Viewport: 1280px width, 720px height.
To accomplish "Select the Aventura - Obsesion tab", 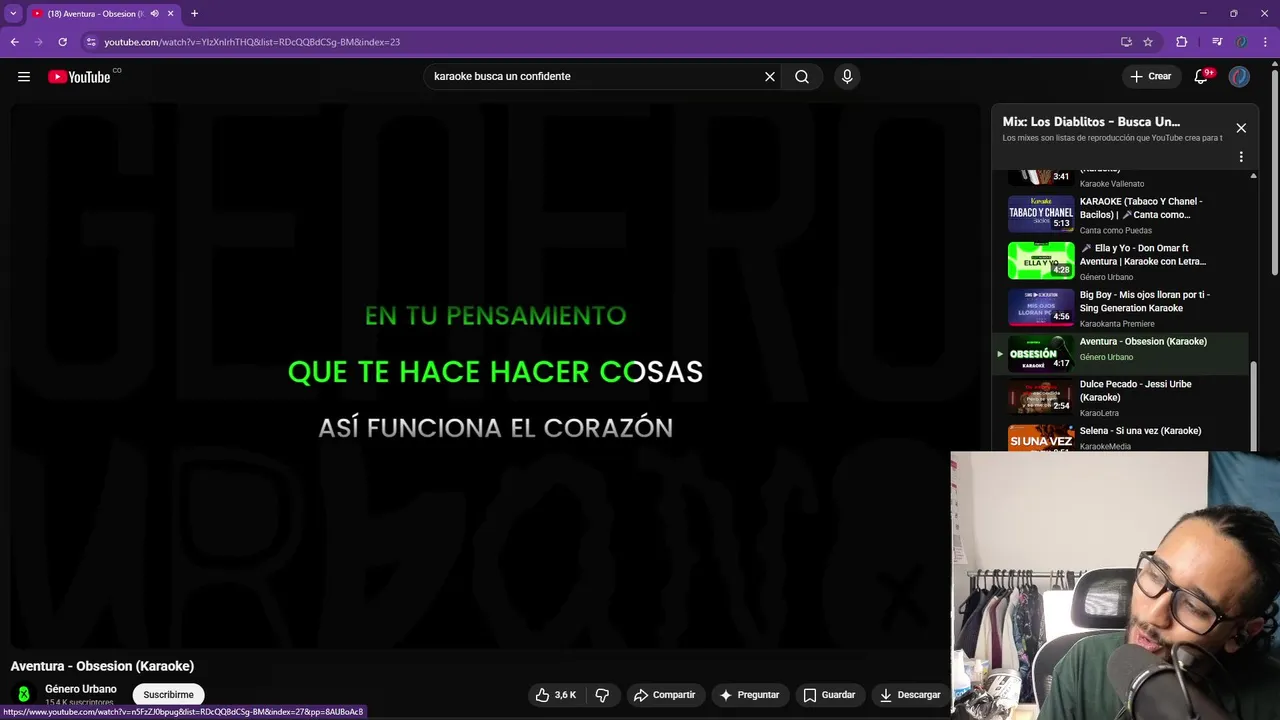I will coord(95,14).
